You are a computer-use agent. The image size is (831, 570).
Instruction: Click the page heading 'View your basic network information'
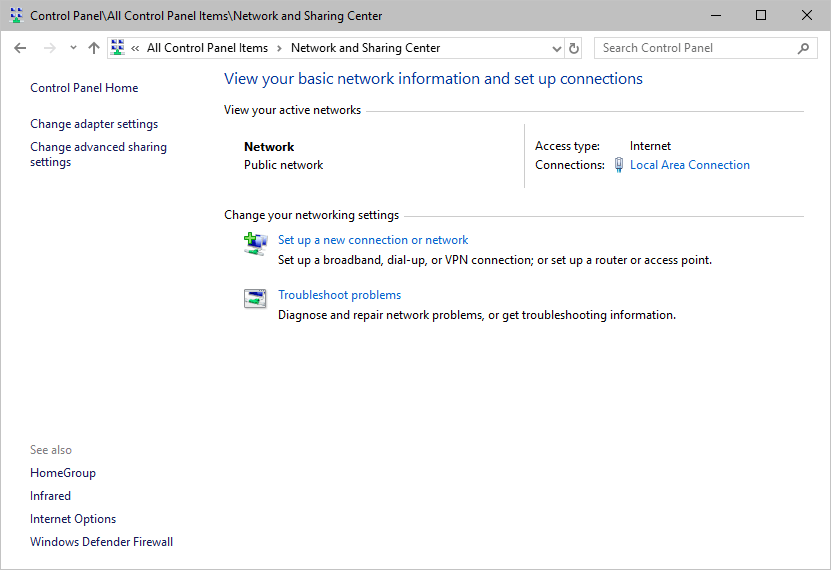point(433,79)
